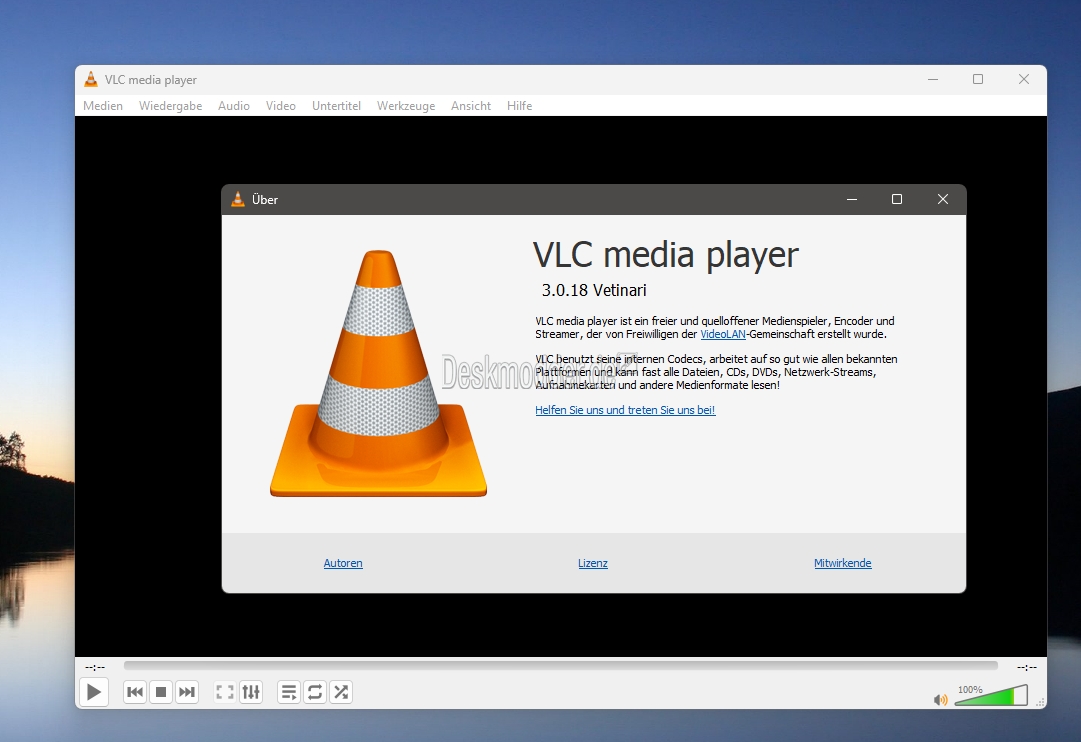Close the VLC media player main window

click(x=1024, y=79)
